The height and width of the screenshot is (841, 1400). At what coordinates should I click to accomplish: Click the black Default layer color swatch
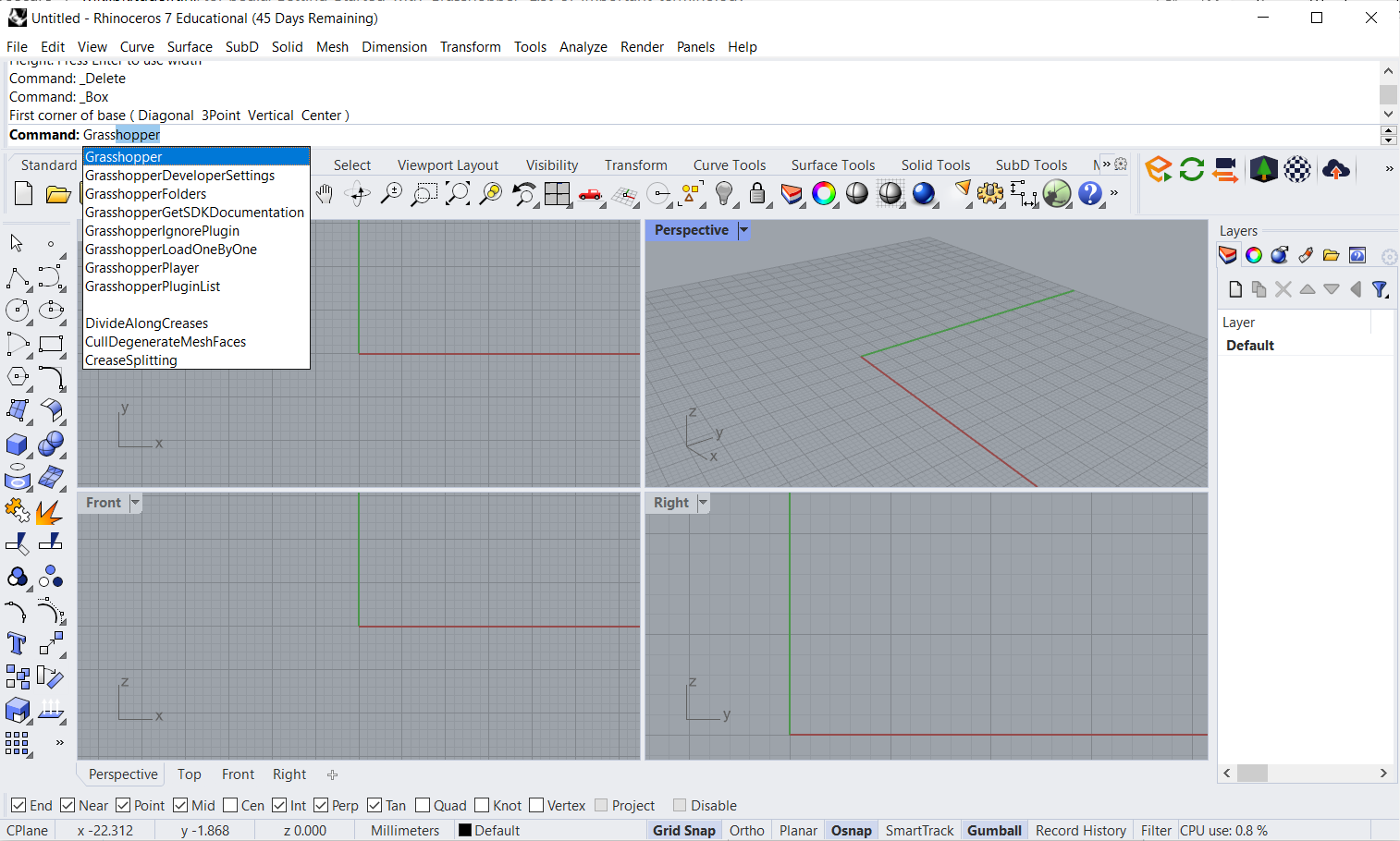pyautogui.click(x=465, y=831)
